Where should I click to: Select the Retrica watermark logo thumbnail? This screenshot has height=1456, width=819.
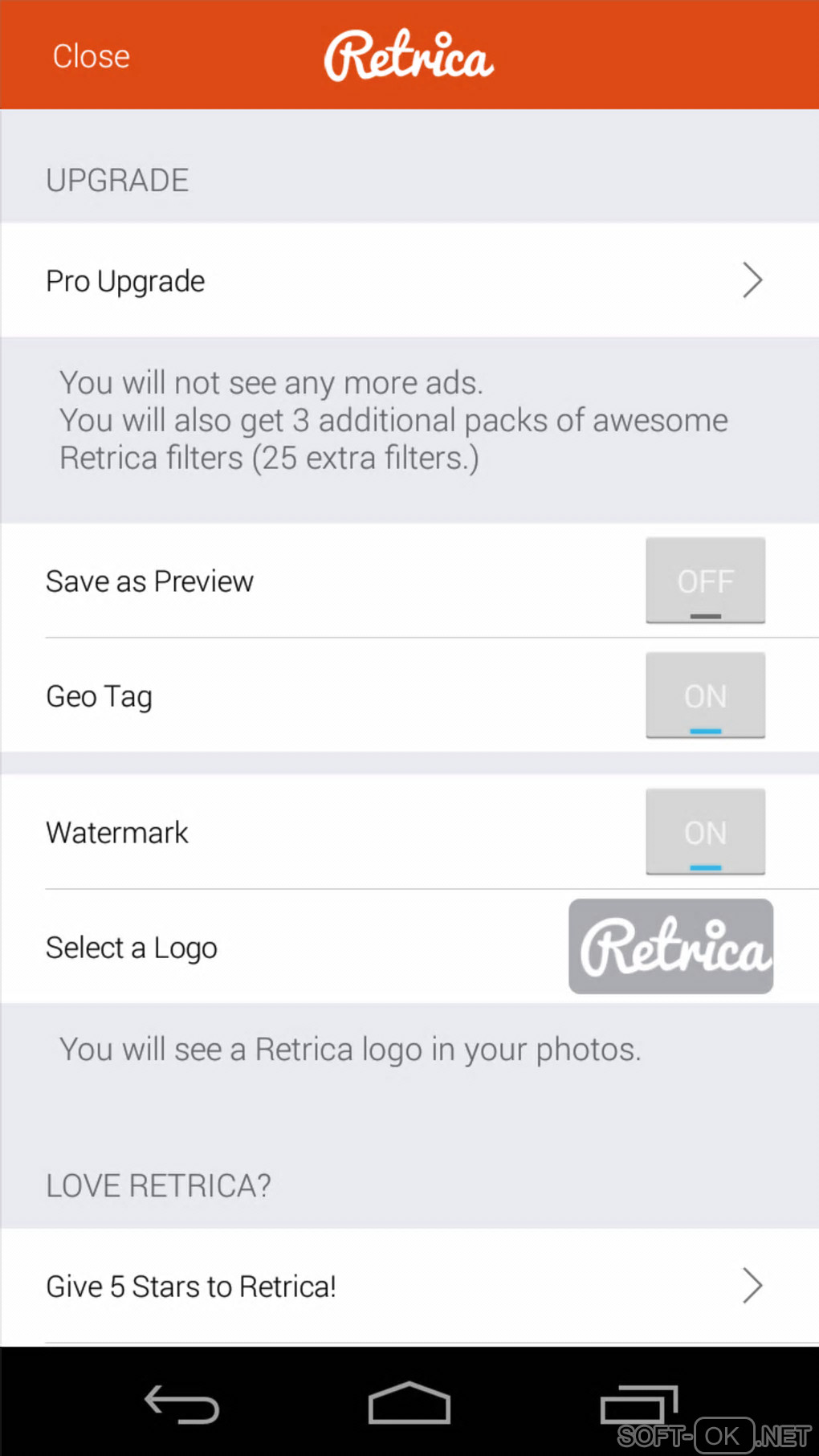[x=670, y=947]
